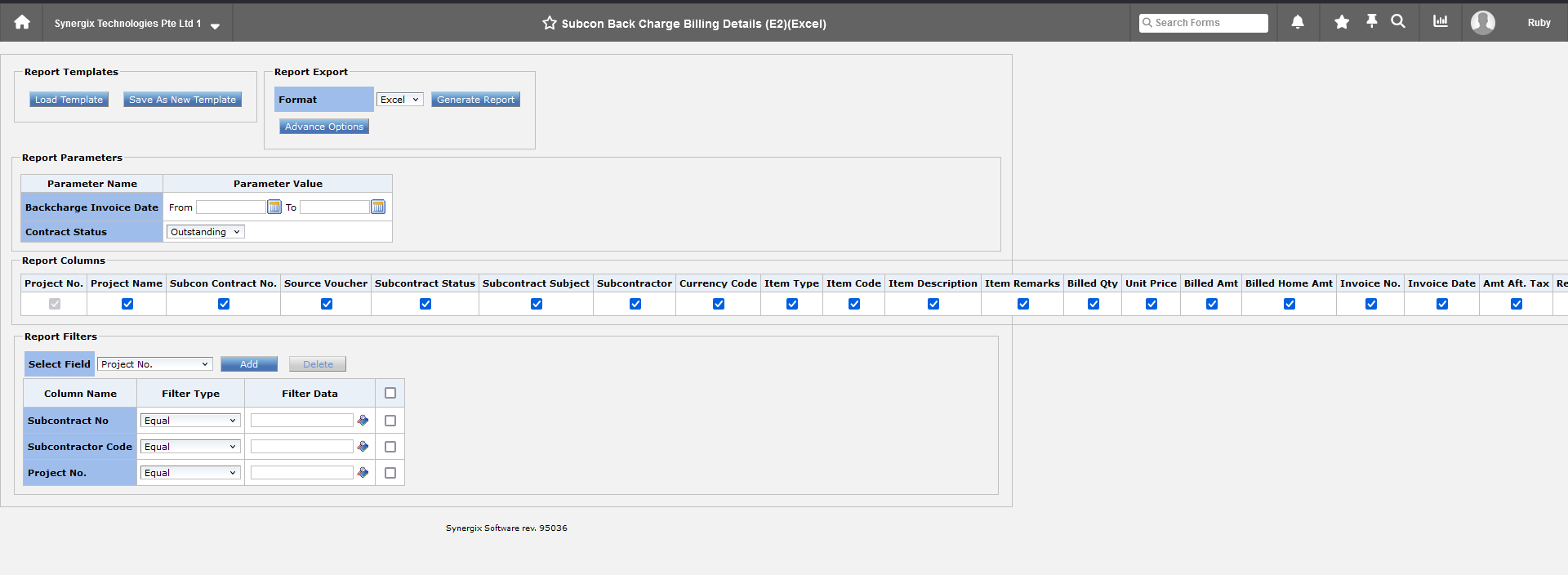Click the Load Template button

(69, 100)
